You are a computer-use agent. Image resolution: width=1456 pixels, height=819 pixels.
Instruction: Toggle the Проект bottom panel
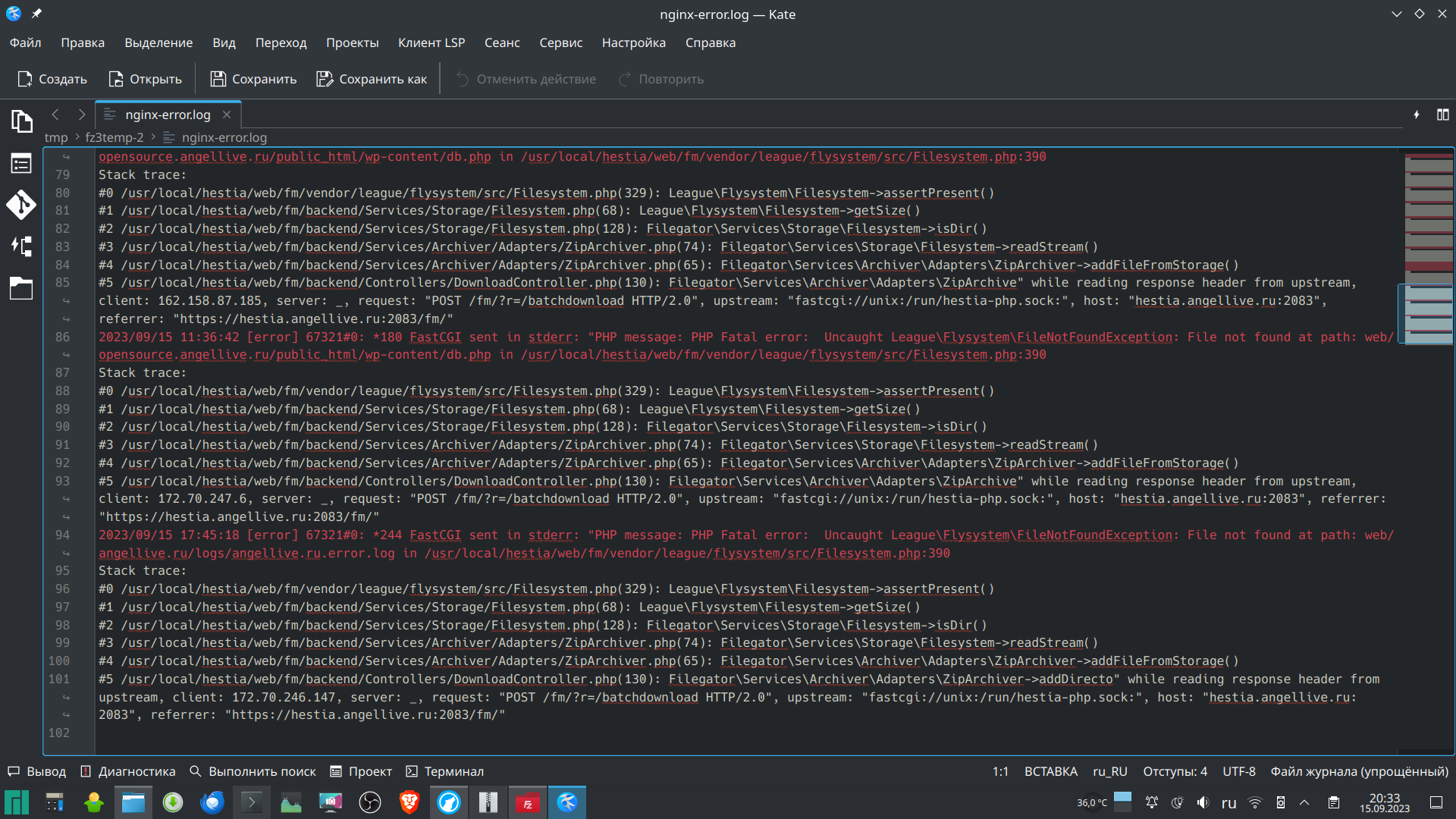click(361, 771)
